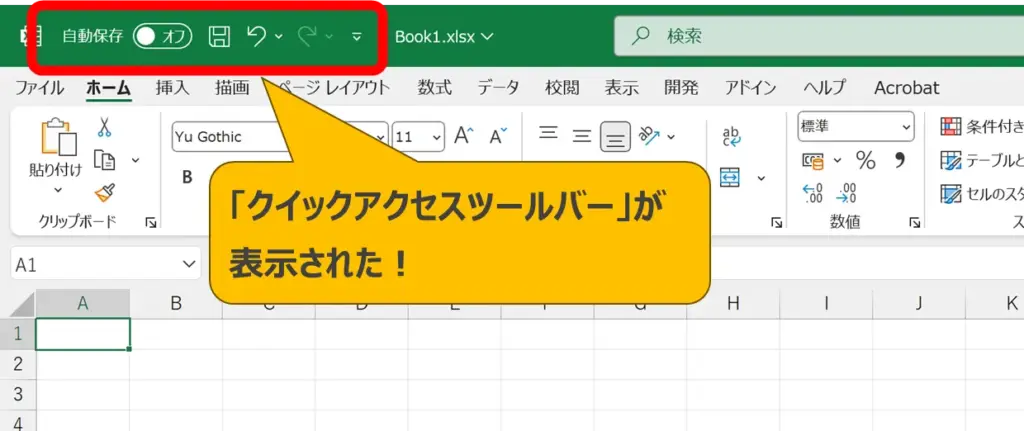Viewport: 1024px width, 431px height.
Task: Open the データ ribbon tab
Action: (x=498, y=88)
